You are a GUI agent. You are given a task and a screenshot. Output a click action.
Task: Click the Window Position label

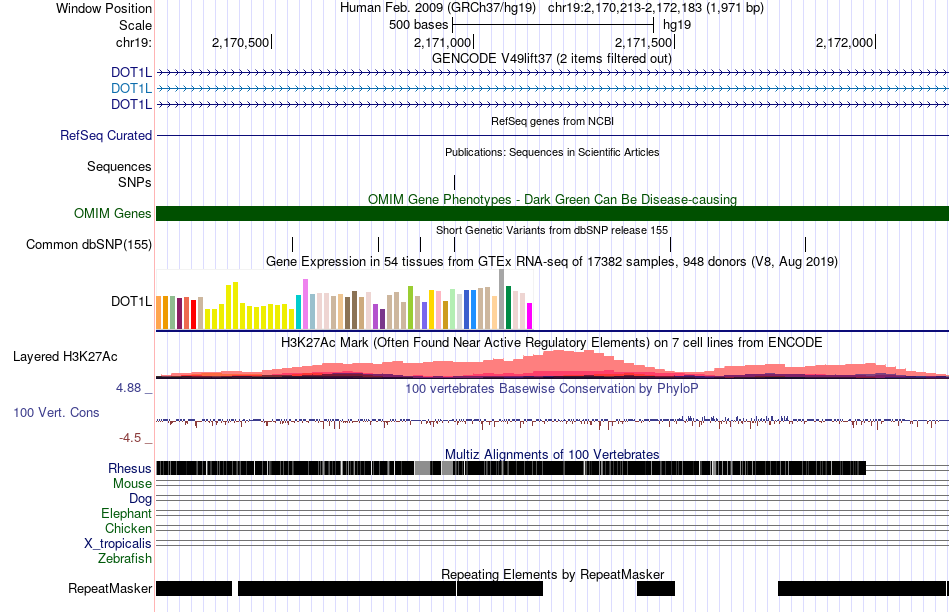tap(104, 8)
